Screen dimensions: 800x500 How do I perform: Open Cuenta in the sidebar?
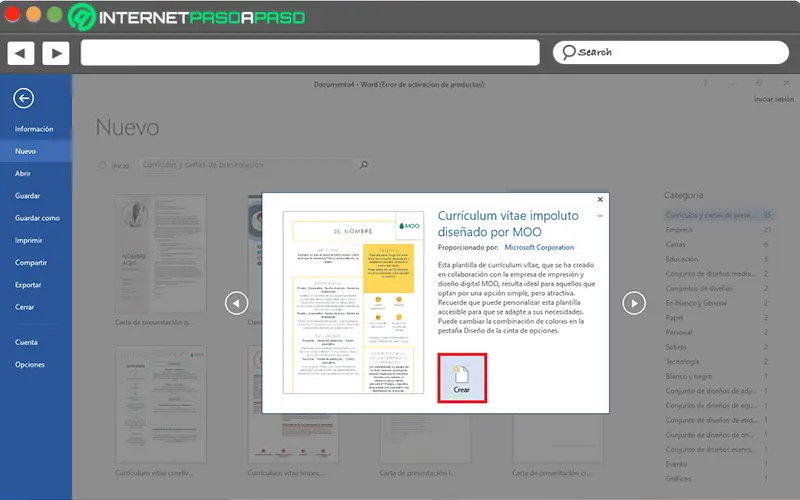26,342
